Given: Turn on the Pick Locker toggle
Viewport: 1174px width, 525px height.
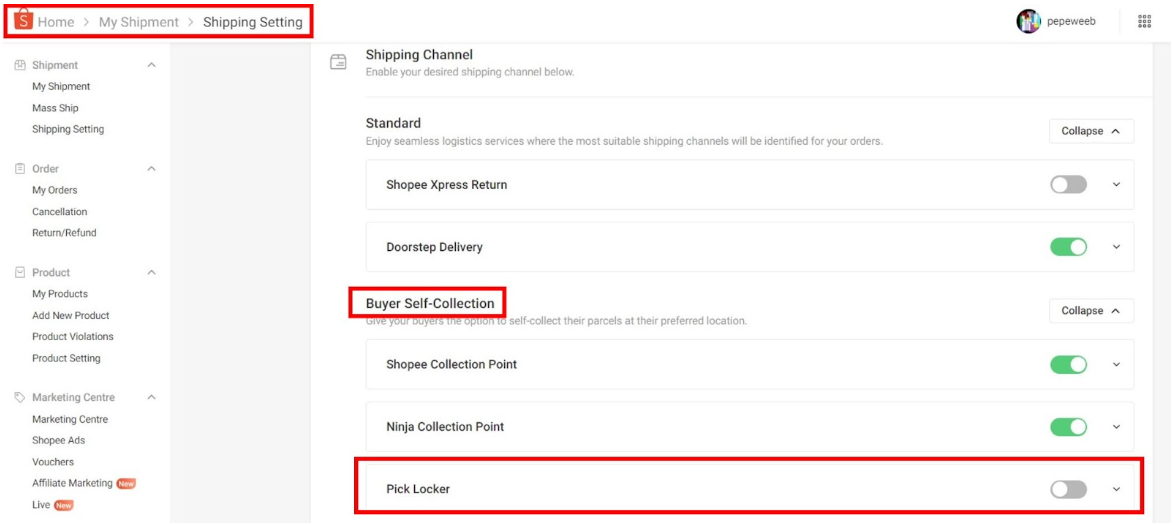Looking at the screenshot, I should (x=1068, y=489).
